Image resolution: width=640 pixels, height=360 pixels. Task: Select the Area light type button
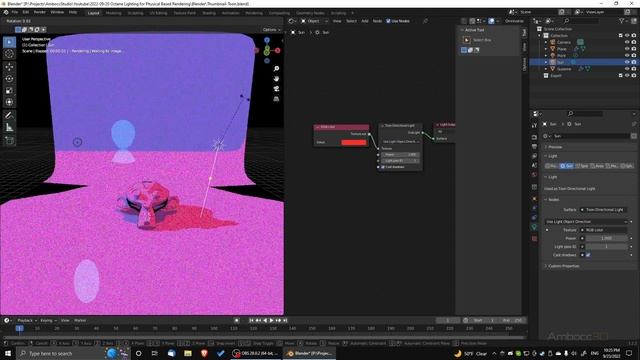[597, 166]
